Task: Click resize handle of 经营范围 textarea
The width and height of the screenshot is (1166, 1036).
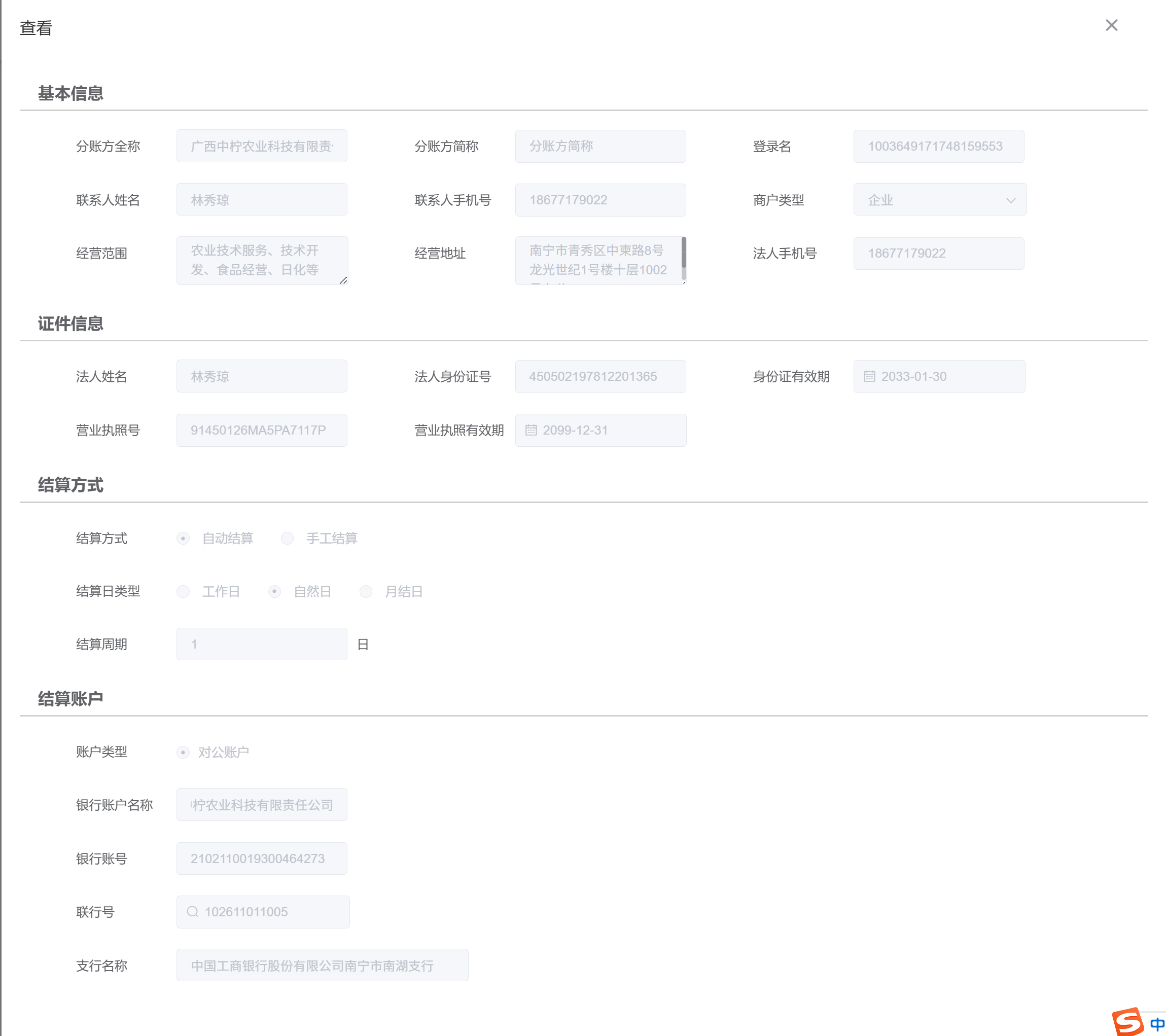Action: (x=343, y=281)
